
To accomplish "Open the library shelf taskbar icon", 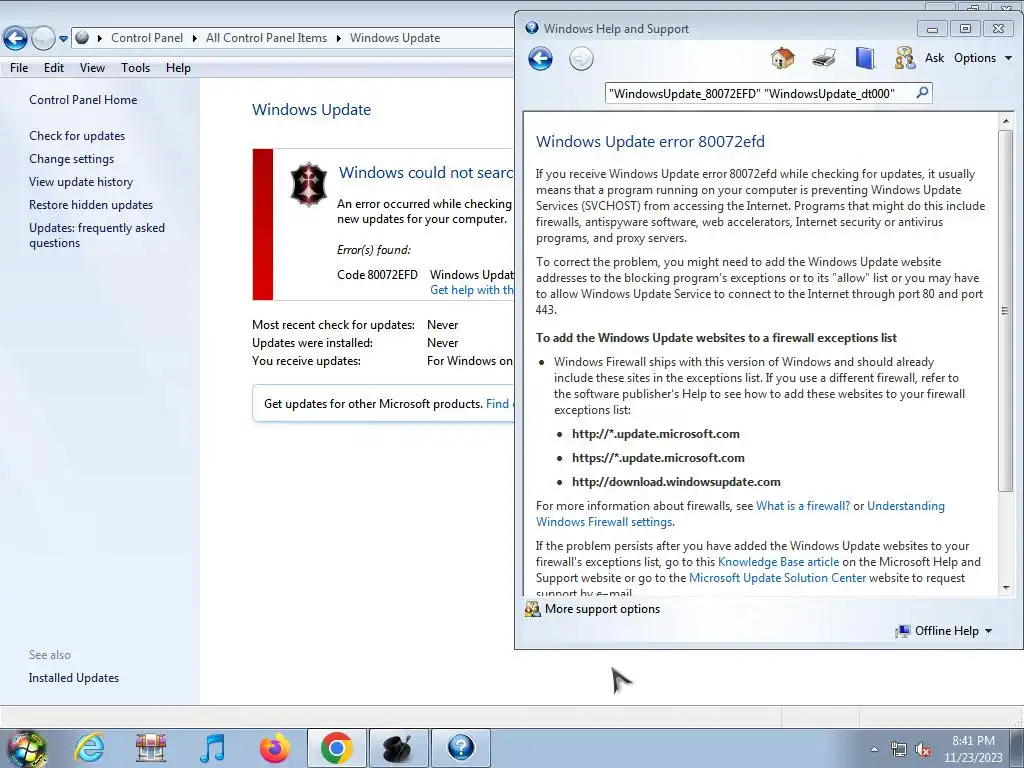I will [151, 748].
